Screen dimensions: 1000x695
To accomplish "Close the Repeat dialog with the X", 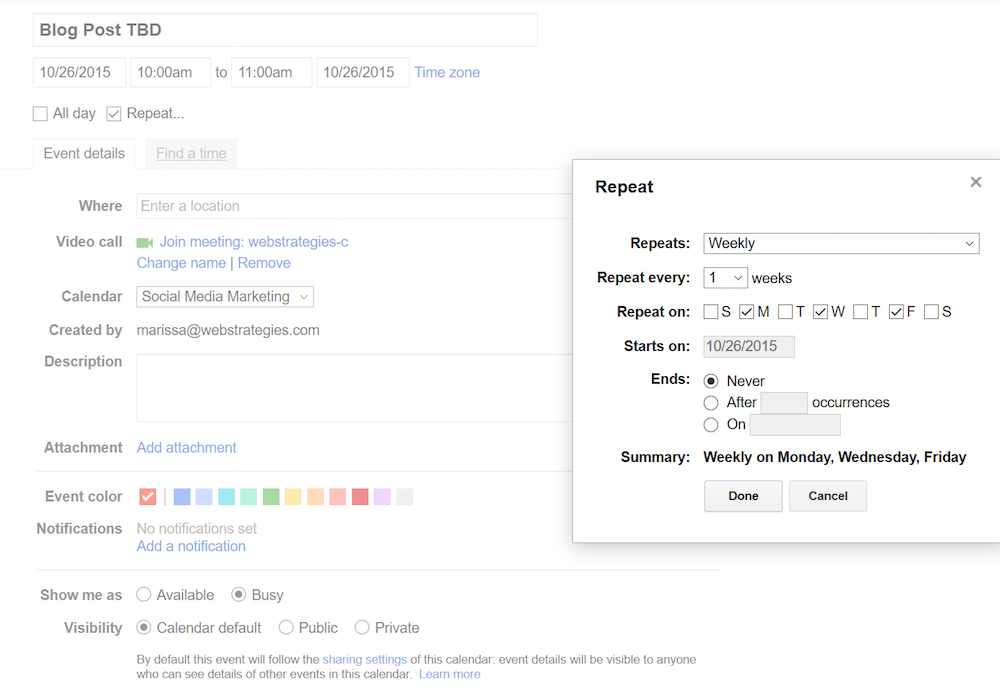I will (976, 182).
